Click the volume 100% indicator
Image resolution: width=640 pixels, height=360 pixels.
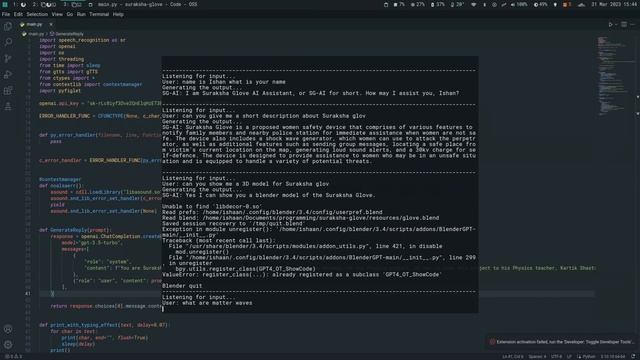tap(519, 4)
